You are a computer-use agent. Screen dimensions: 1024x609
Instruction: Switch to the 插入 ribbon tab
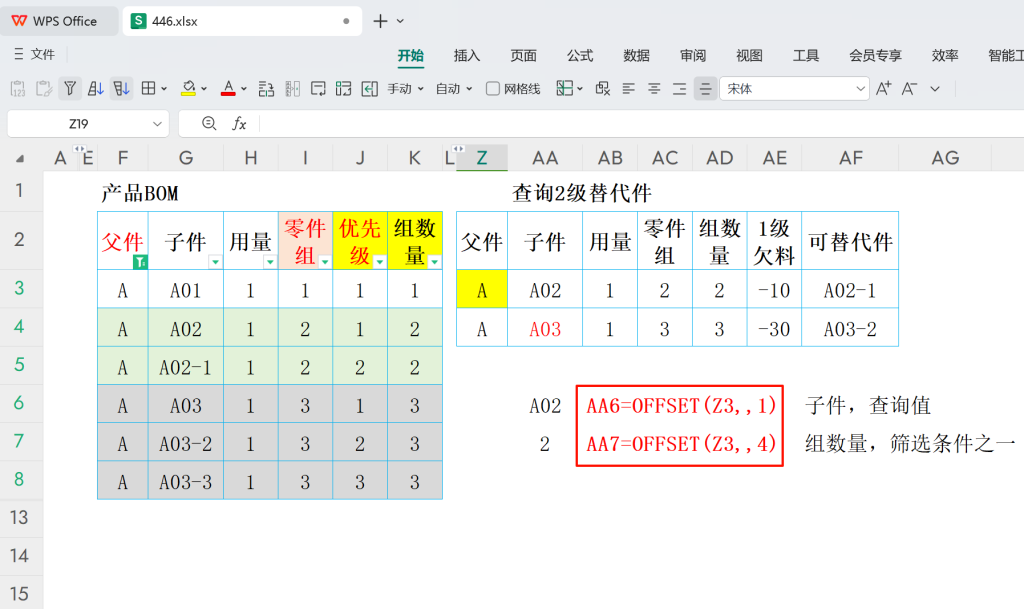click(x=467, y=55)
